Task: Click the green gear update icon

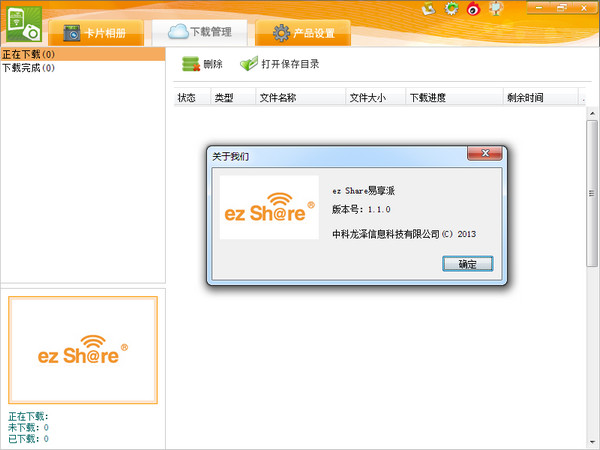Action: tap(451, 8)
